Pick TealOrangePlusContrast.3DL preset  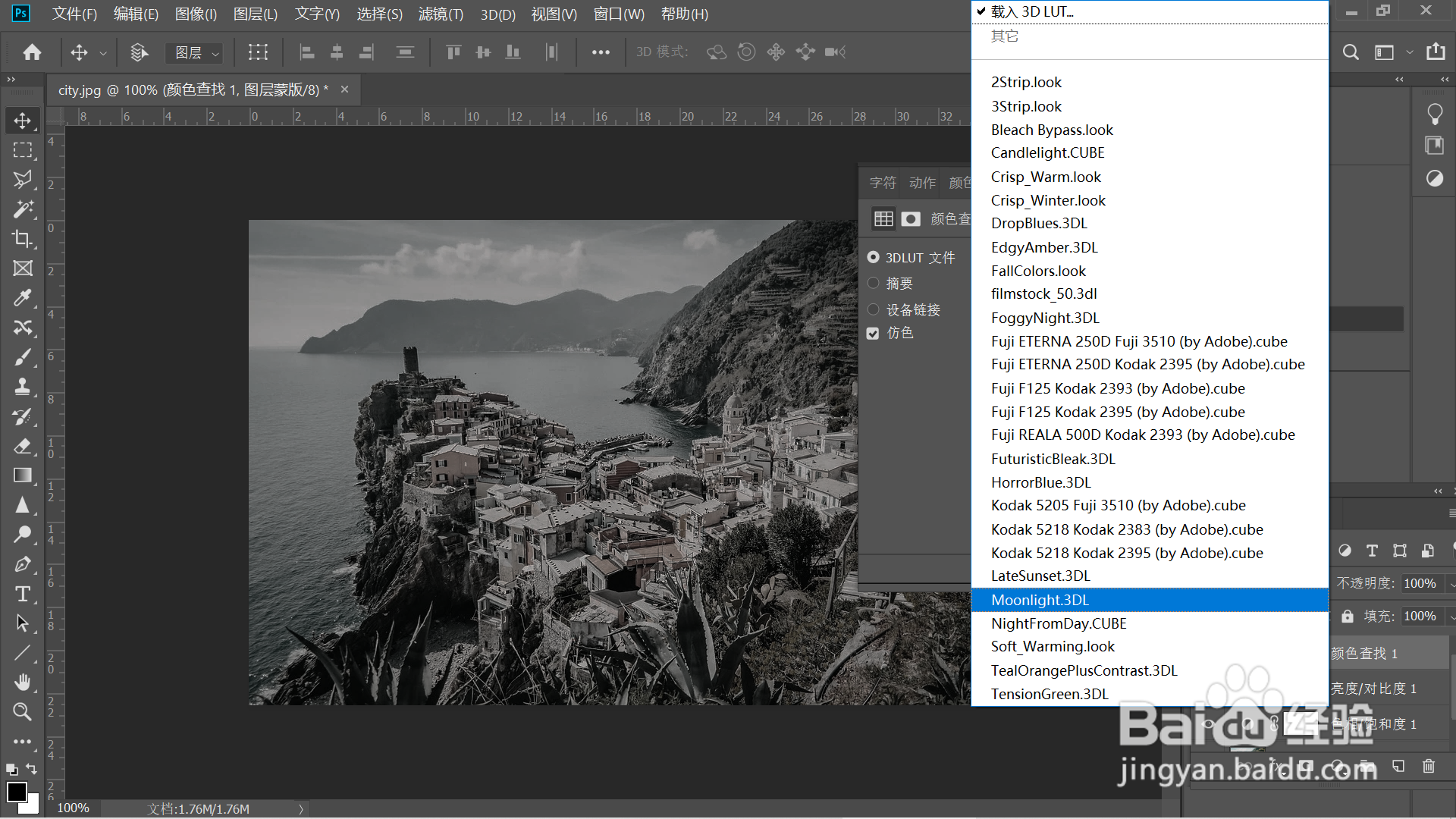pos(1084,670)
